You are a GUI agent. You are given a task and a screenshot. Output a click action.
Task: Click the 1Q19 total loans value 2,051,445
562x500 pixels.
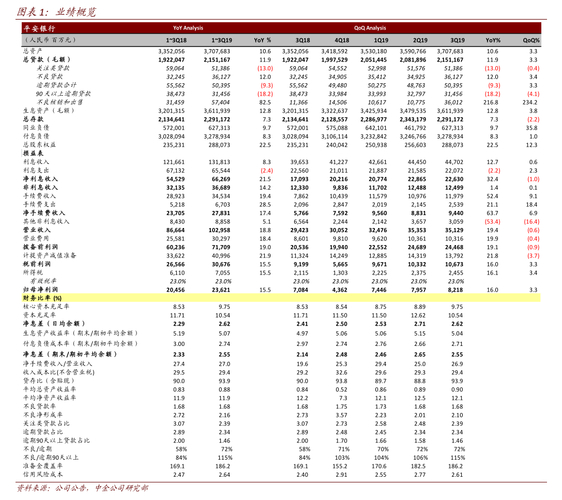pyautogui.click(x=373, y=60)
